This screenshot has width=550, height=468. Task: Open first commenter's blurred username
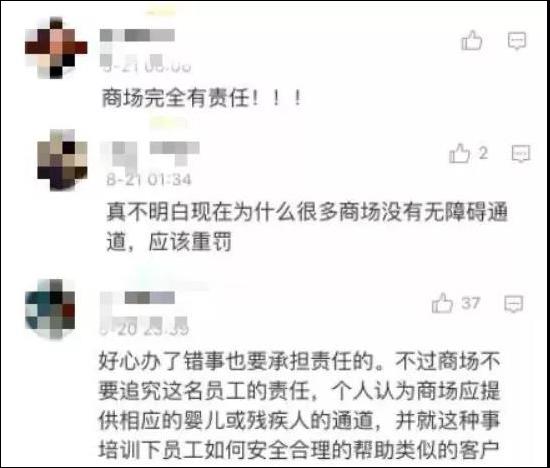click(137, 35)
